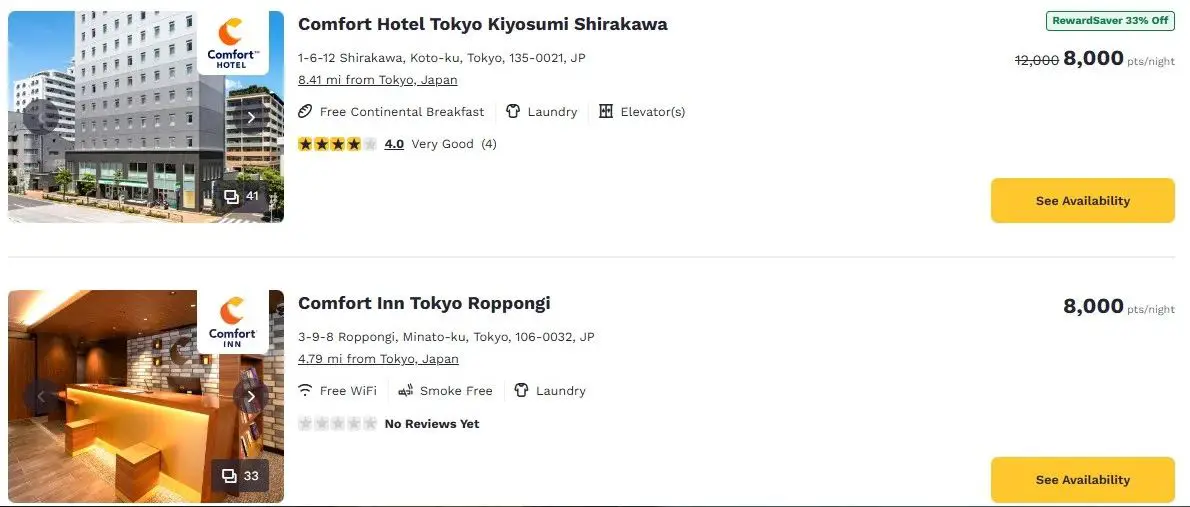Open the 4.0 rating reviews link
The image size is (1190, 507).
click(x=394, y=144)
